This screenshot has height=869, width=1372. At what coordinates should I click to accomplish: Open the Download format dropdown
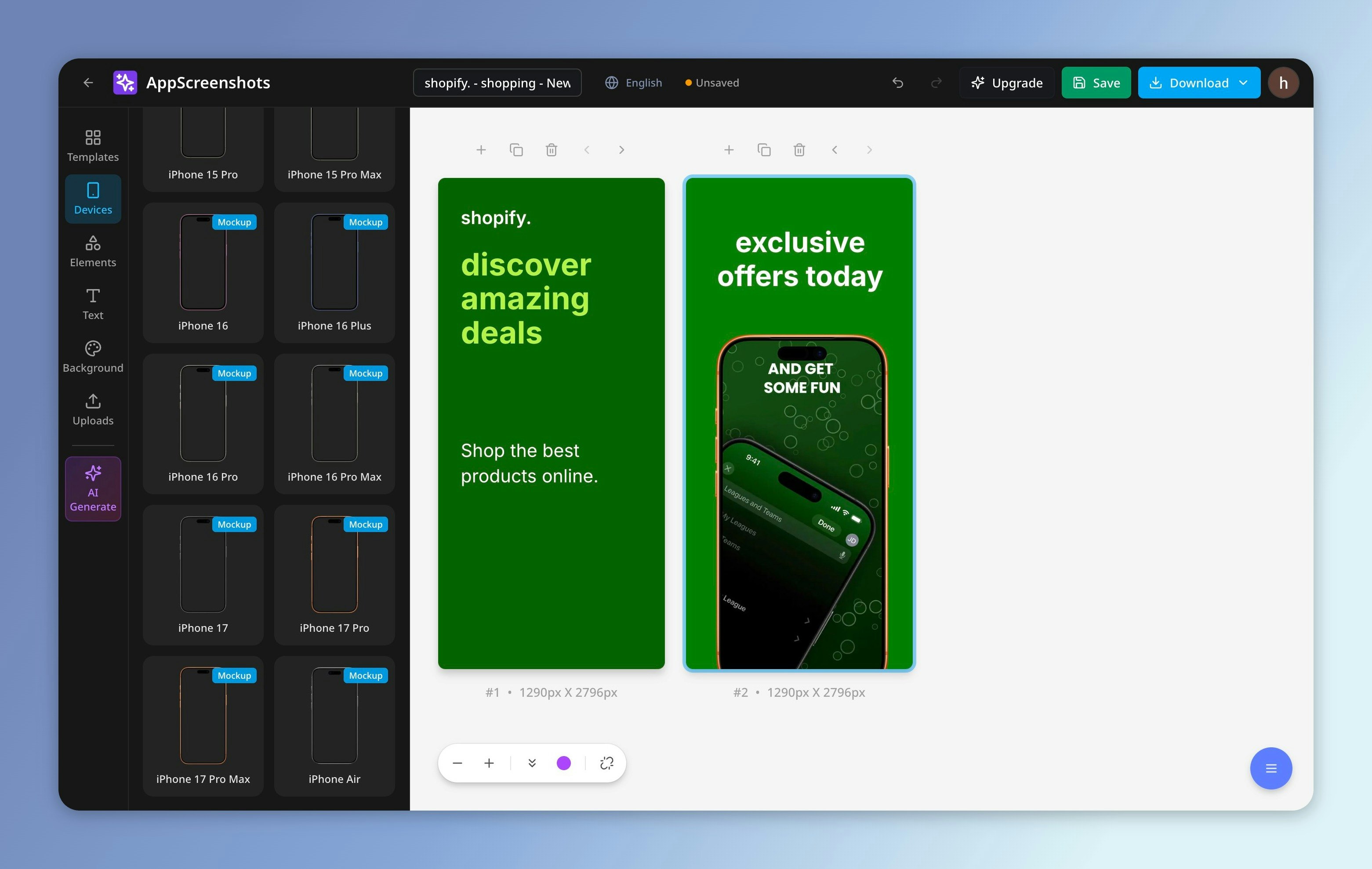(1243, 83)
